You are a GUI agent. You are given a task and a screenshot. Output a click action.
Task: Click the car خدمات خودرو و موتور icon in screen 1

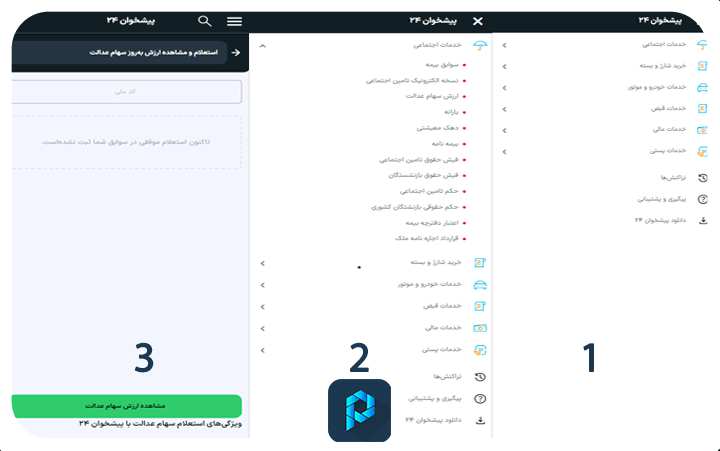pyautogui.click(x=703, y=87)
